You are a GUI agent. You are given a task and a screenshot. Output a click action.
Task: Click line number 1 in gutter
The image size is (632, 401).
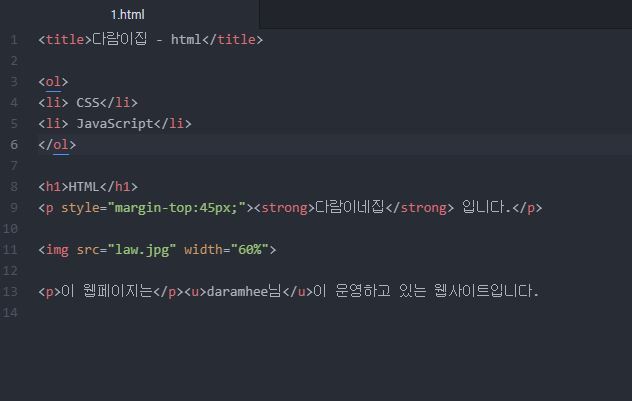click(14, 40)
